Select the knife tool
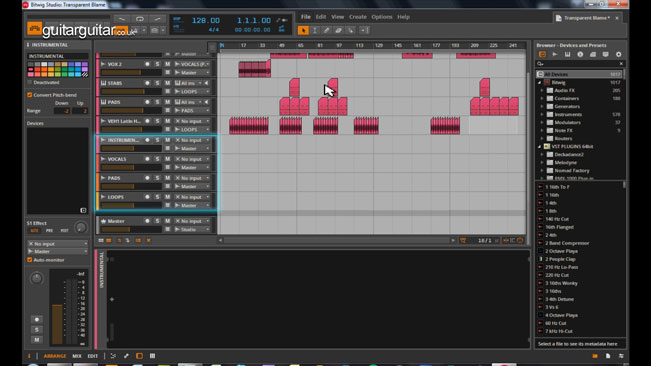 coord(350,30)
